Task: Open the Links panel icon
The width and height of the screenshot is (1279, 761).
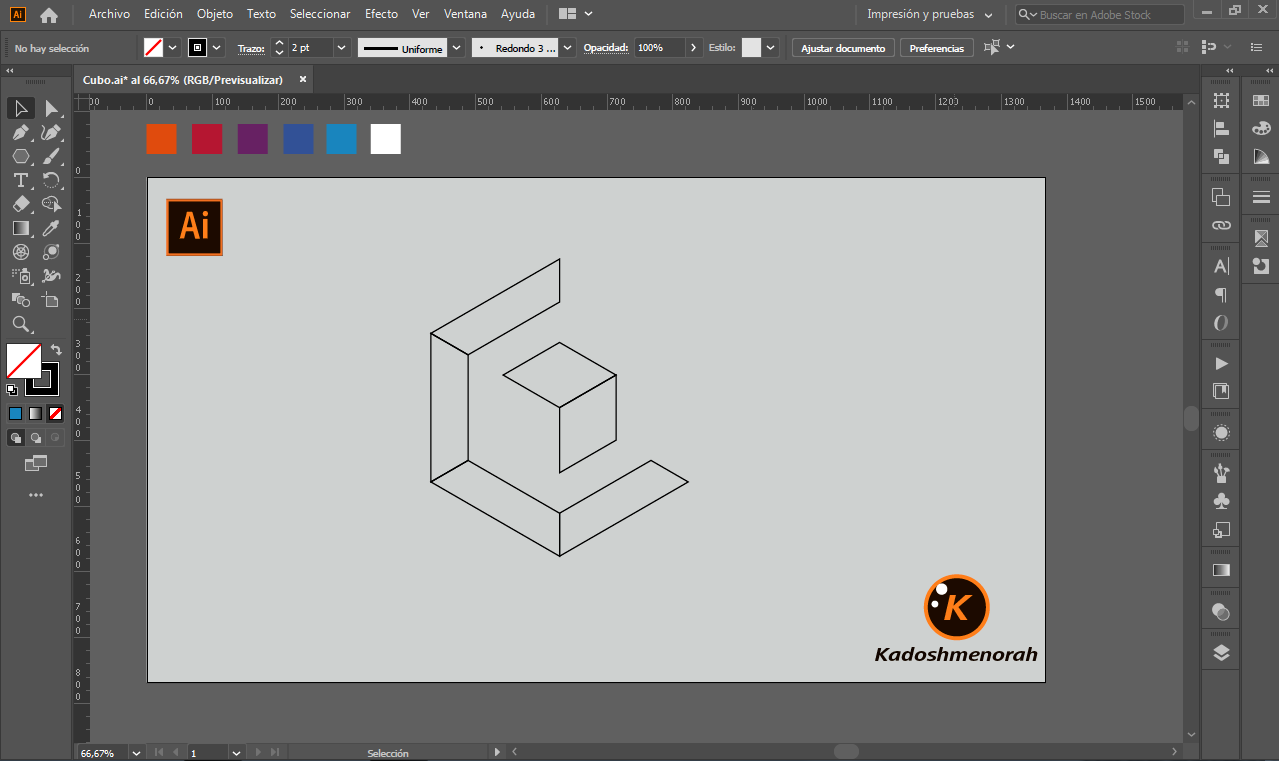Action: (x=1221, y=225)
